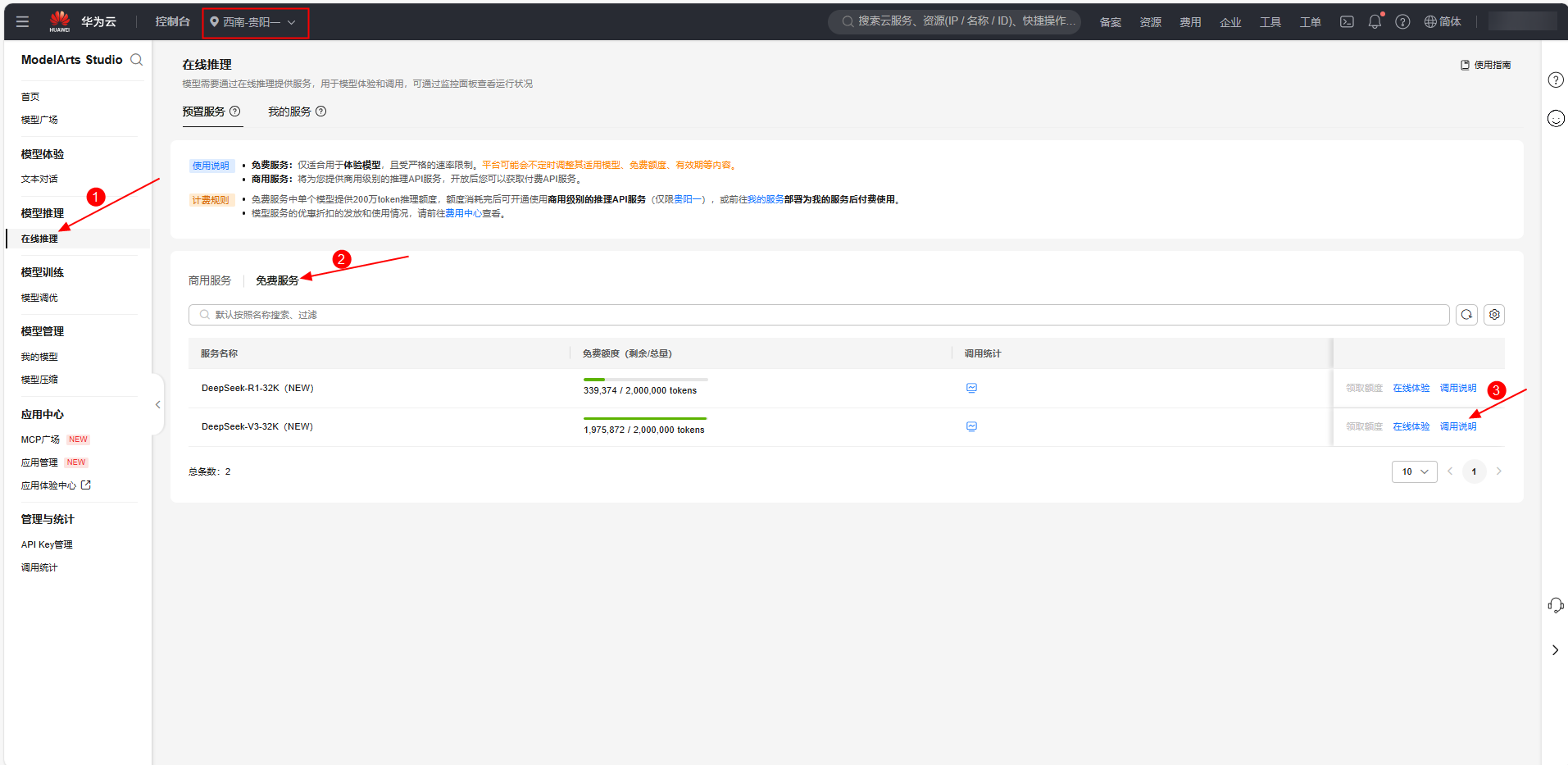View call statistics for DeepSeek-V3-32K
The width and height of the screenshot is (1568, 765).
[x=971, y=426]
